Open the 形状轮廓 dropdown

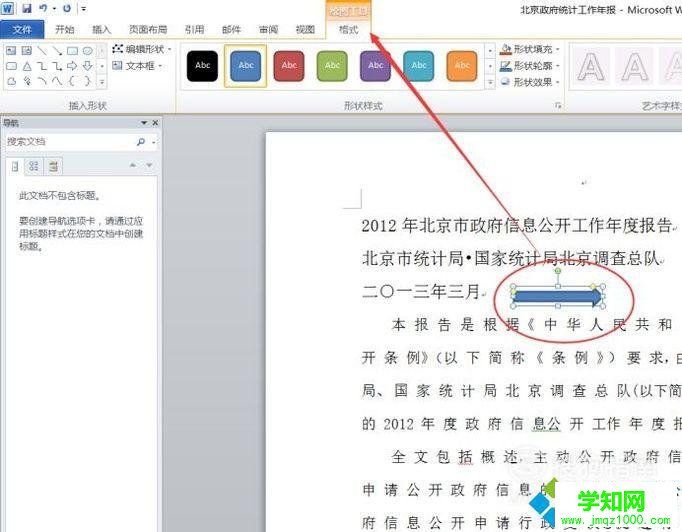coord(529,66)
